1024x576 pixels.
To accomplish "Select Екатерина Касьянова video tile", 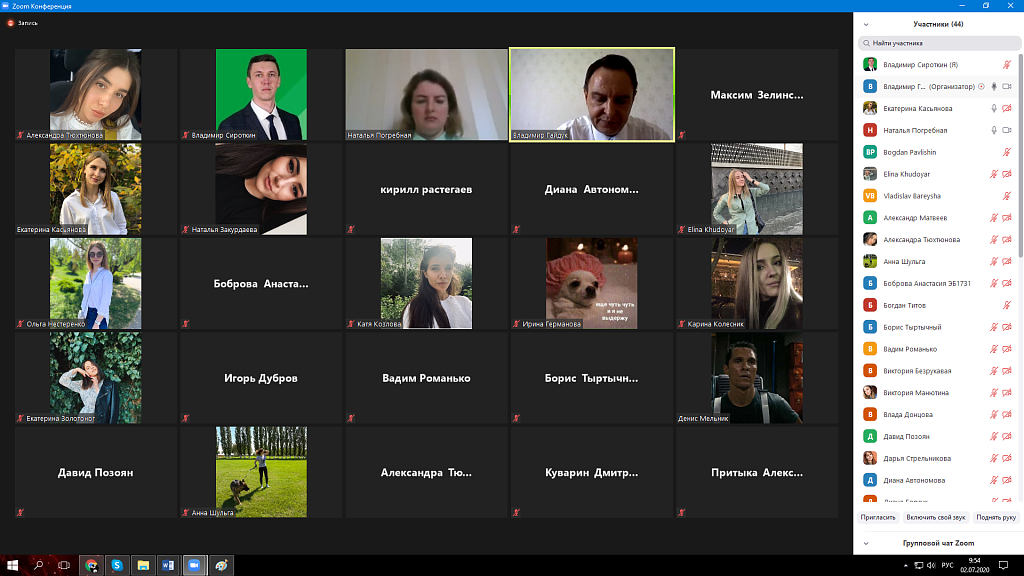I will (x=96, y=189).
